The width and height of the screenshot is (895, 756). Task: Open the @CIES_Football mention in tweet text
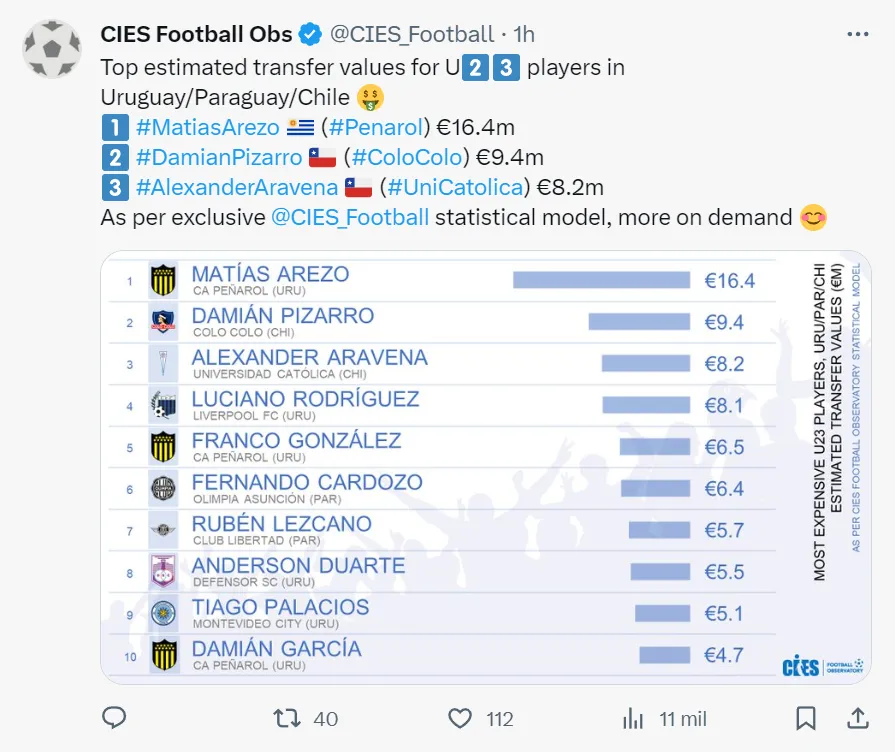350,218
